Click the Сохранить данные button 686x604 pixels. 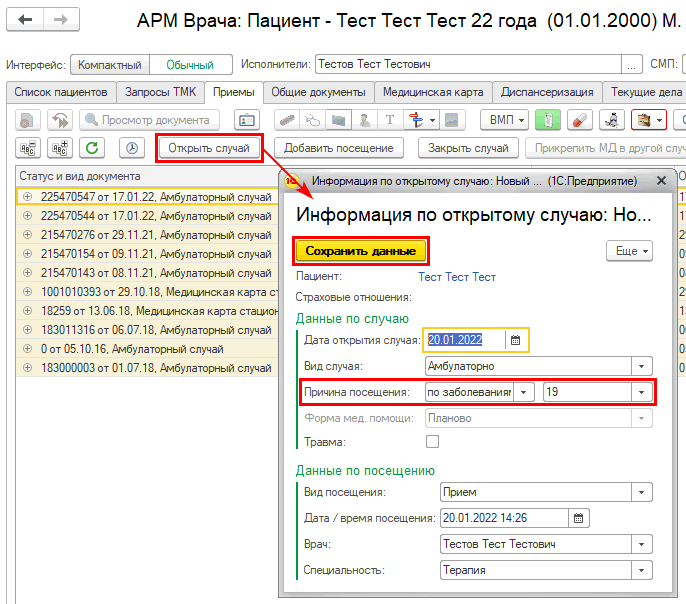[360, 251]
